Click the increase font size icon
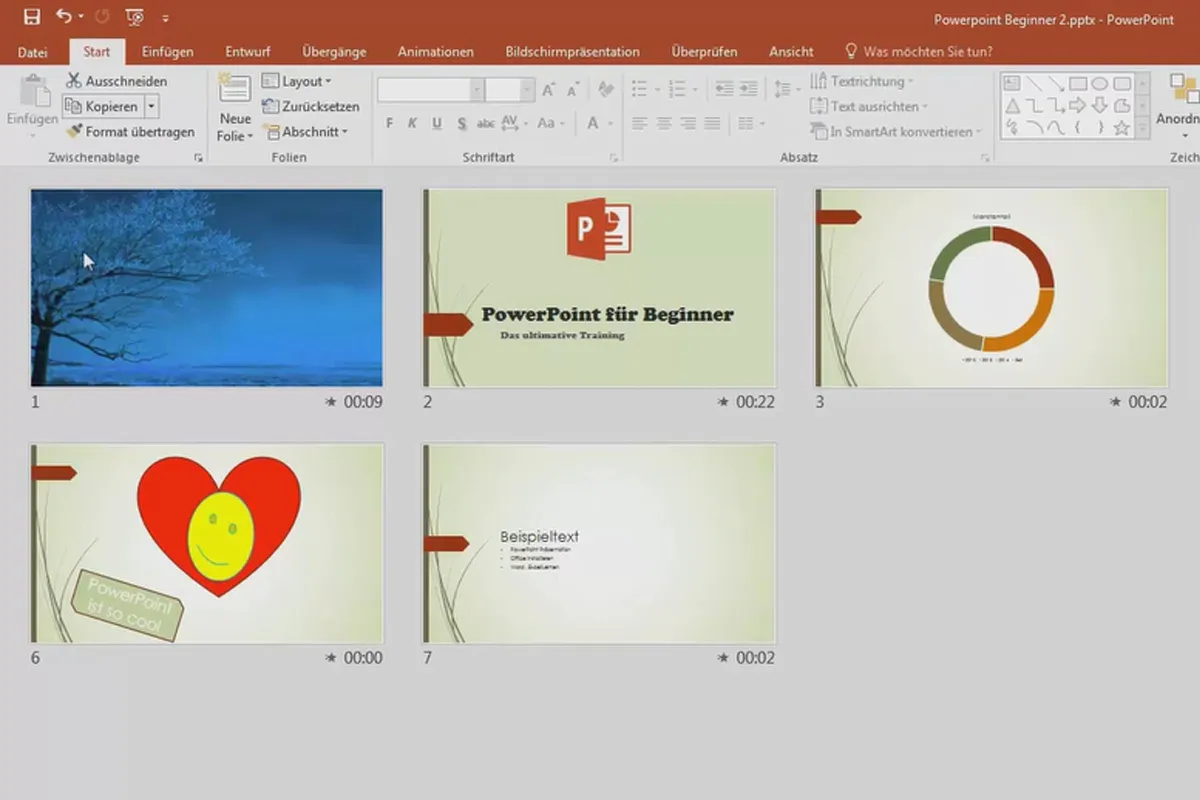The width and height of the screenshot is (1200, 800). (x=548, y=90)
